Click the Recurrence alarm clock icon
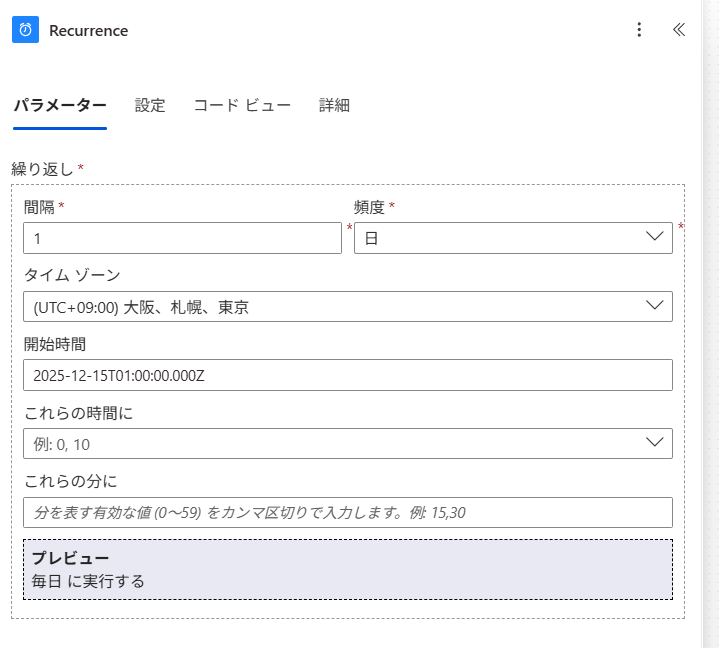The image size is (719, 648). point(25,30)
